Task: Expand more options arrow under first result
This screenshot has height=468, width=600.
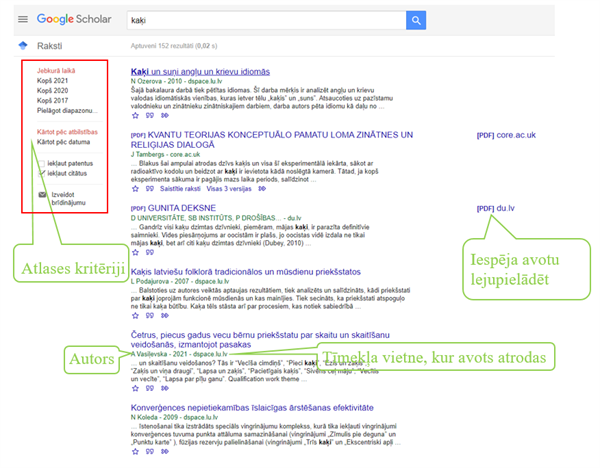Action: coord(164,115)
